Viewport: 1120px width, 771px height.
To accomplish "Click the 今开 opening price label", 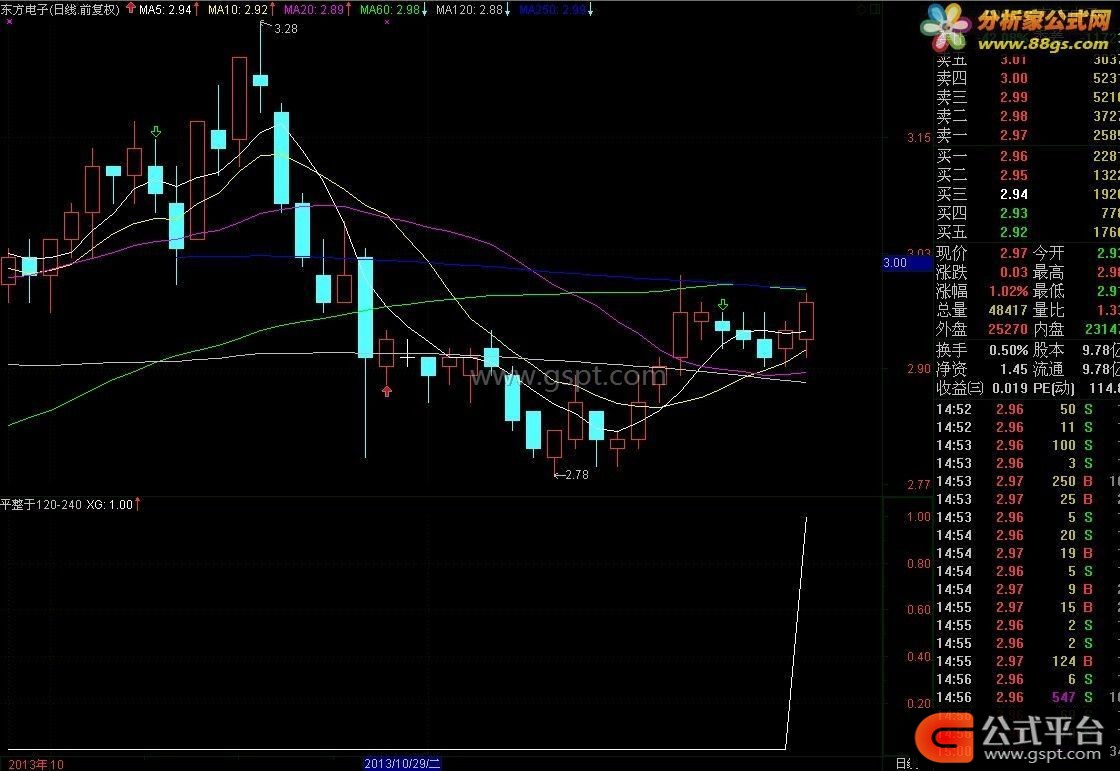I will [x=1048, y=253].
